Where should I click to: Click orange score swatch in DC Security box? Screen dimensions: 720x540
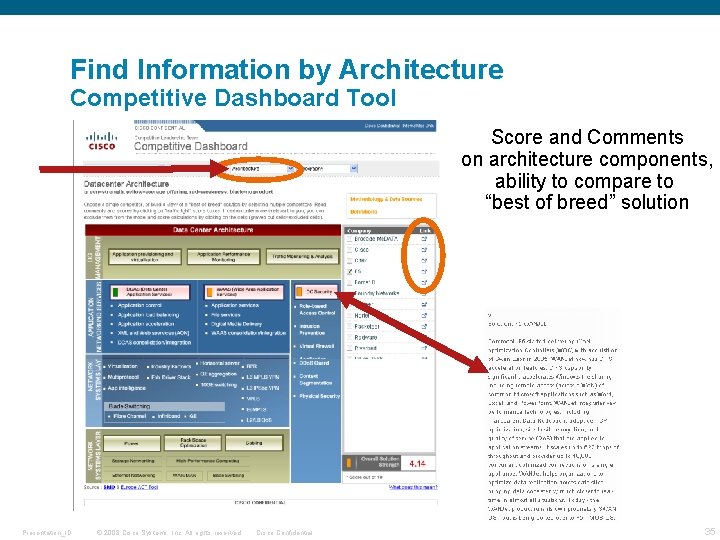pyautogui.click(x=299, y=292)
